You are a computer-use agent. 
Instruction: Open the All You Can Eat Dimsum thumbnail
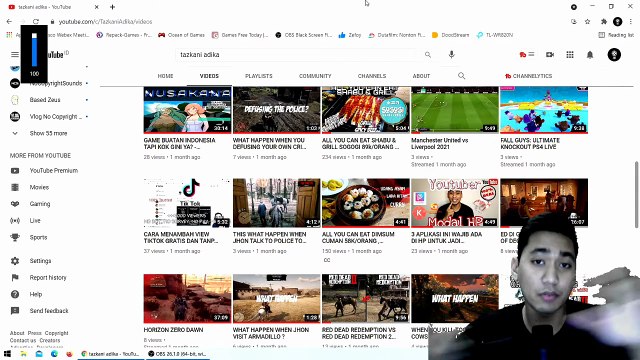pyautogui.click(x=366, y=203)
